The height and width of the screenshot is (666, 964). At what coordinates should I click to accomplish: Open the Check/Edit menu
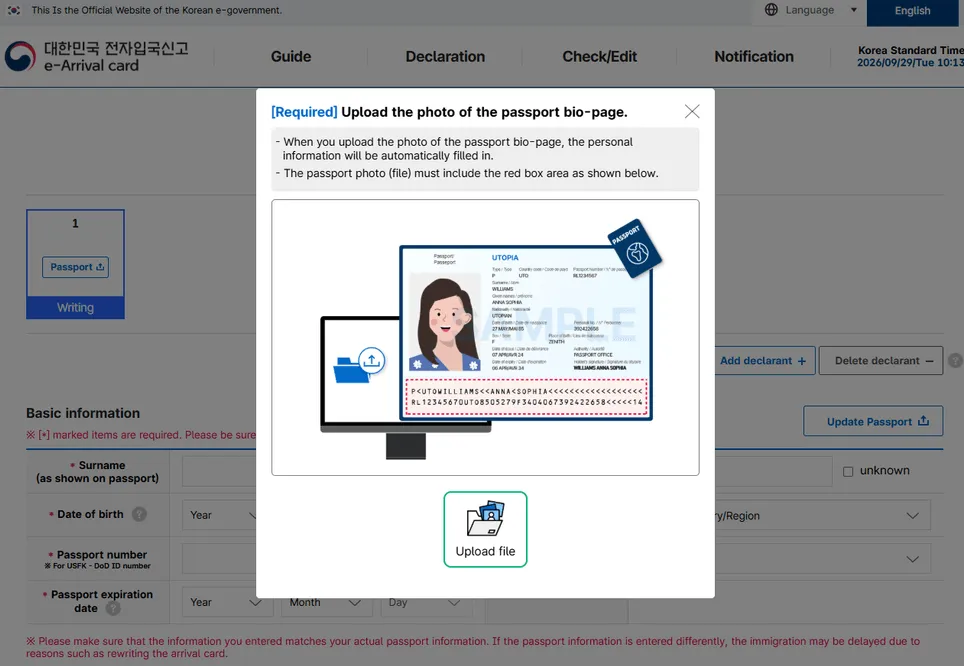click(599, 57)
